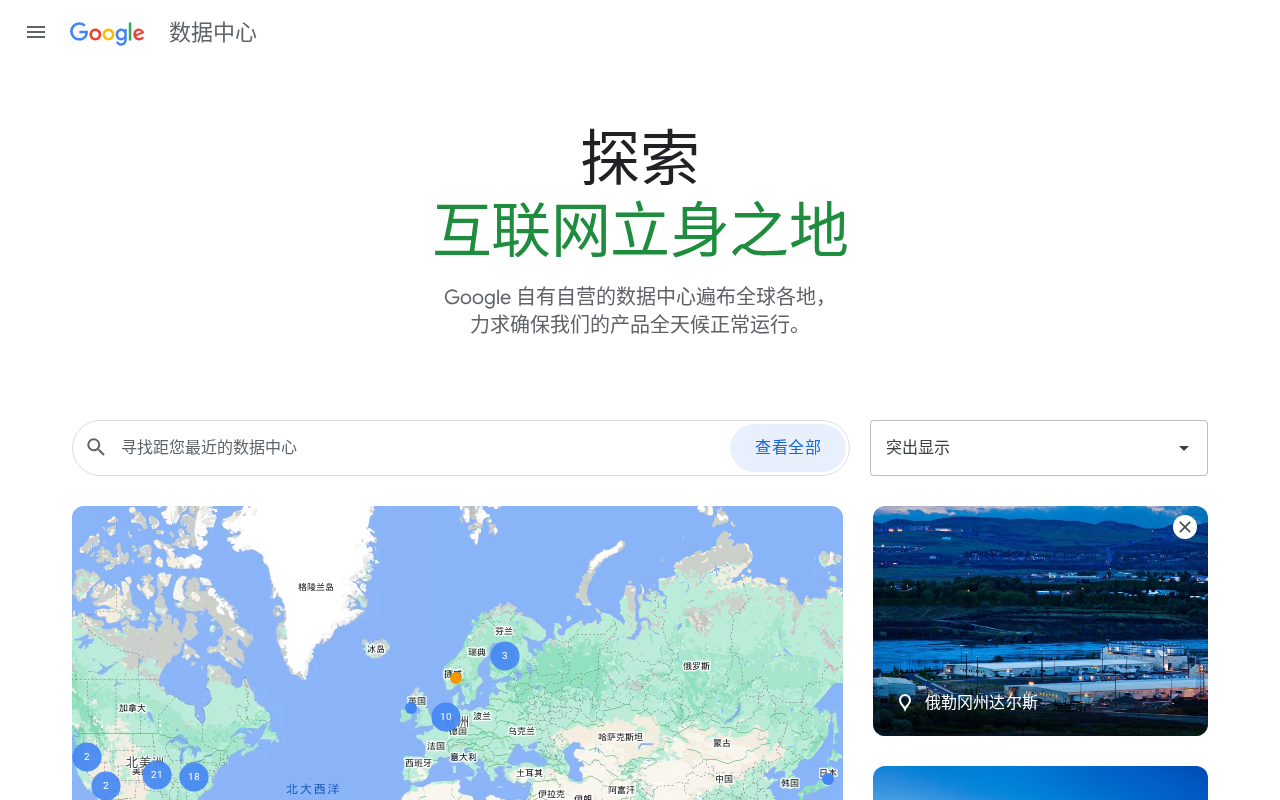The height and width of the screenshot is (800, 1280).
Task: Click the 查看全部 button
Action: 788,448
